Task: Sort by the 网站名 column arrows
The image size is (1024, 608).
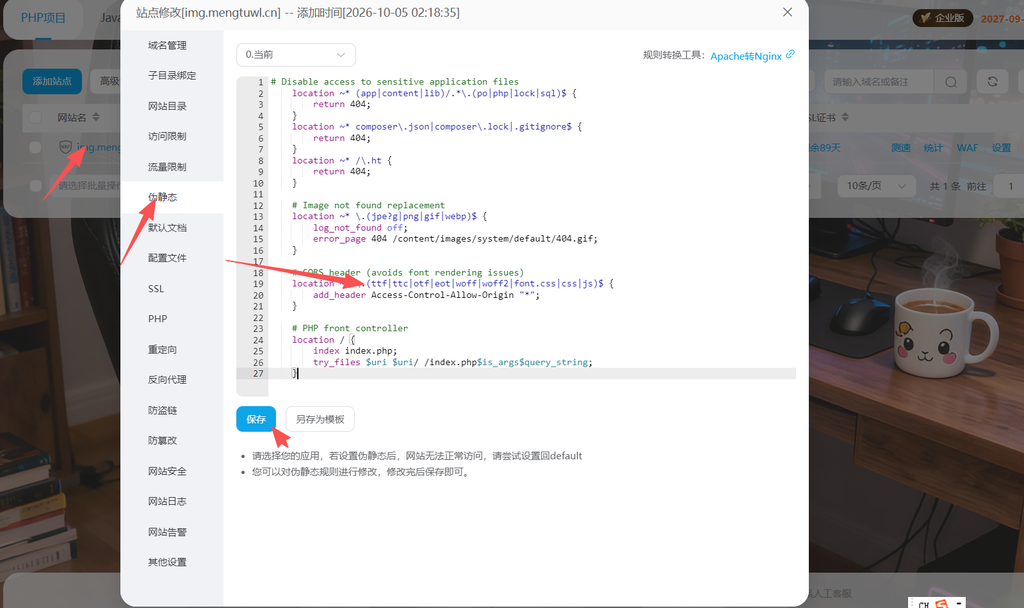Action: point(96,118)
